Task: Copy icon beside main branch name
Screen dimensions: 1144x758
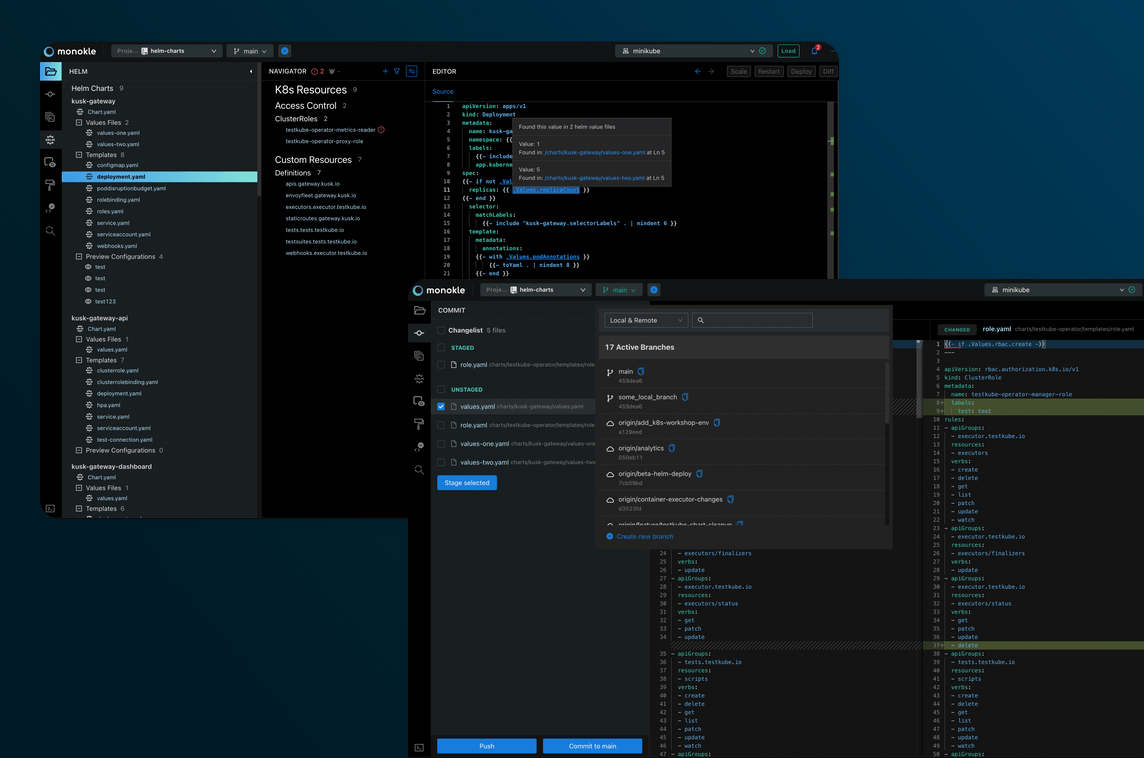Action: pos(641,371)
